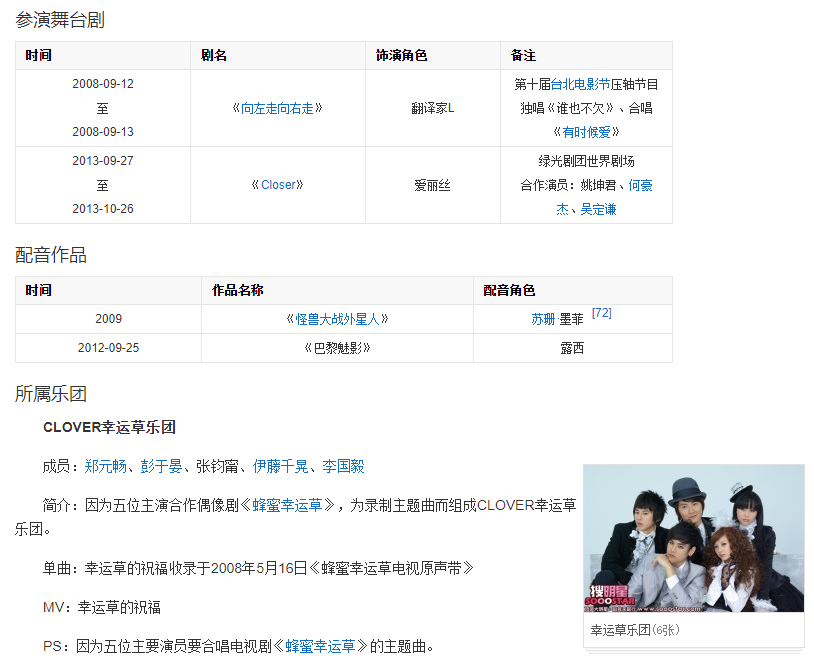
Task: Open the 怪兽大战外星人 movie link
Action: tap(336, 319)
